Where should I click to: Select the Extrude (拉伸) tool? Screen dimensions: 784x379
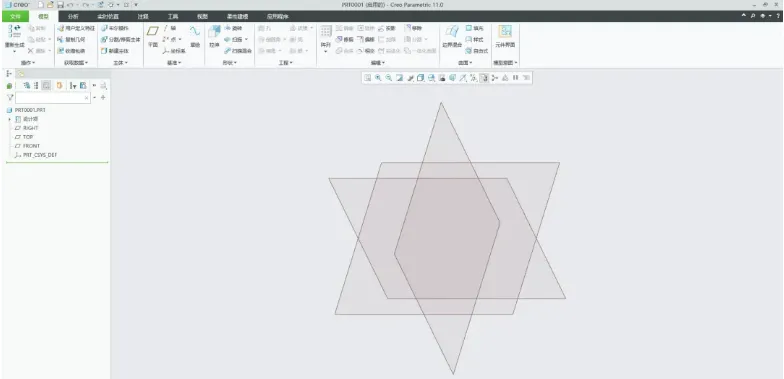(214, 36)
